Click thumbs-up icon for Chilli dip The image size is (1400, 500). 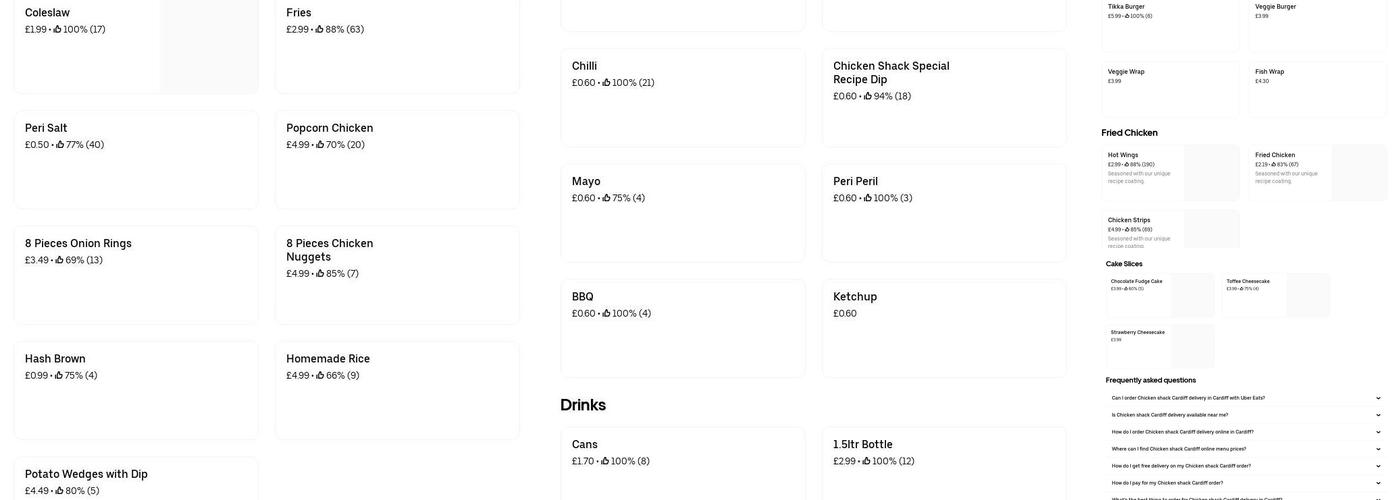(606, 83)
